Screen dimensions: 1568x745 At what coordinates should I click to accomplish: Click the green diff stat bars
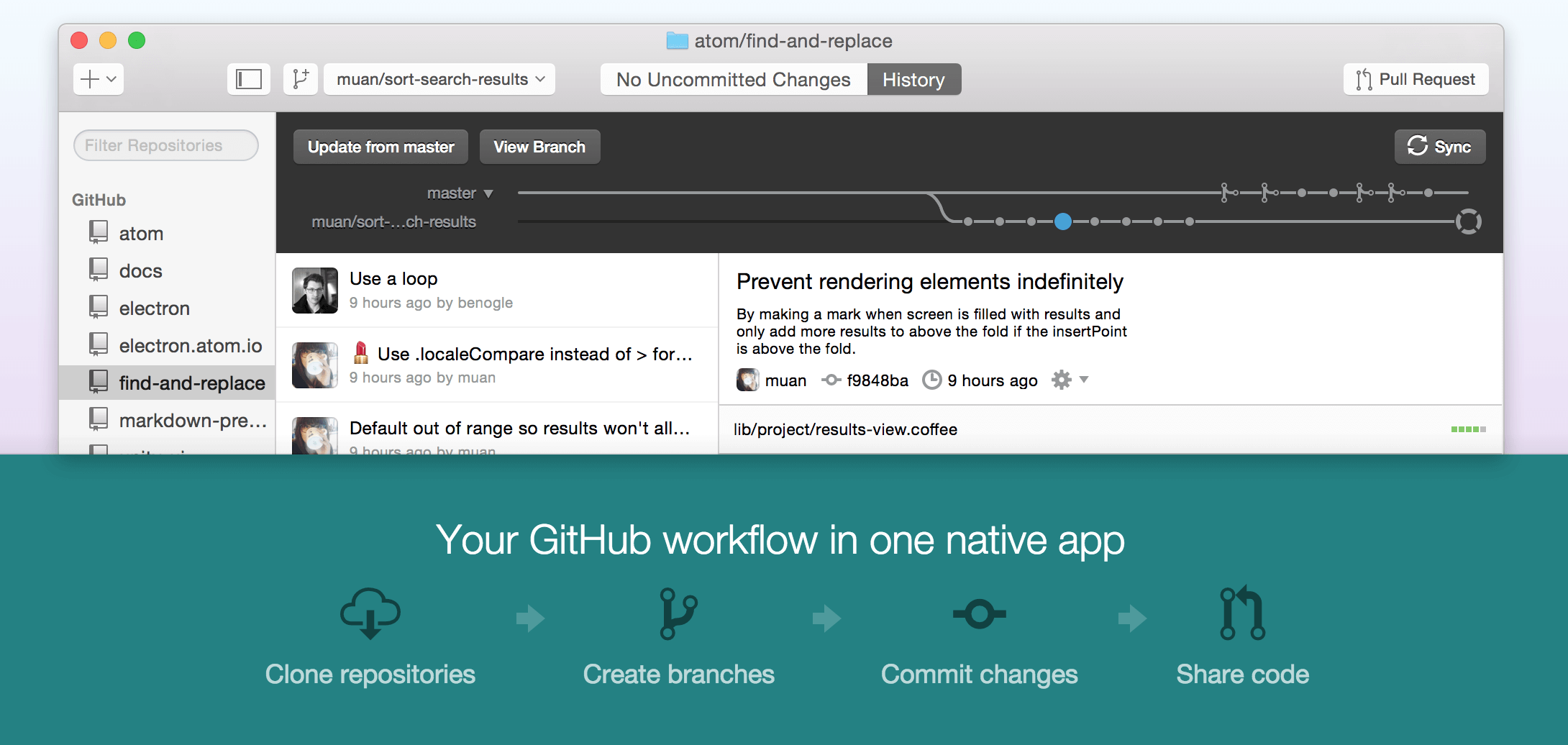coord(1469,429)
